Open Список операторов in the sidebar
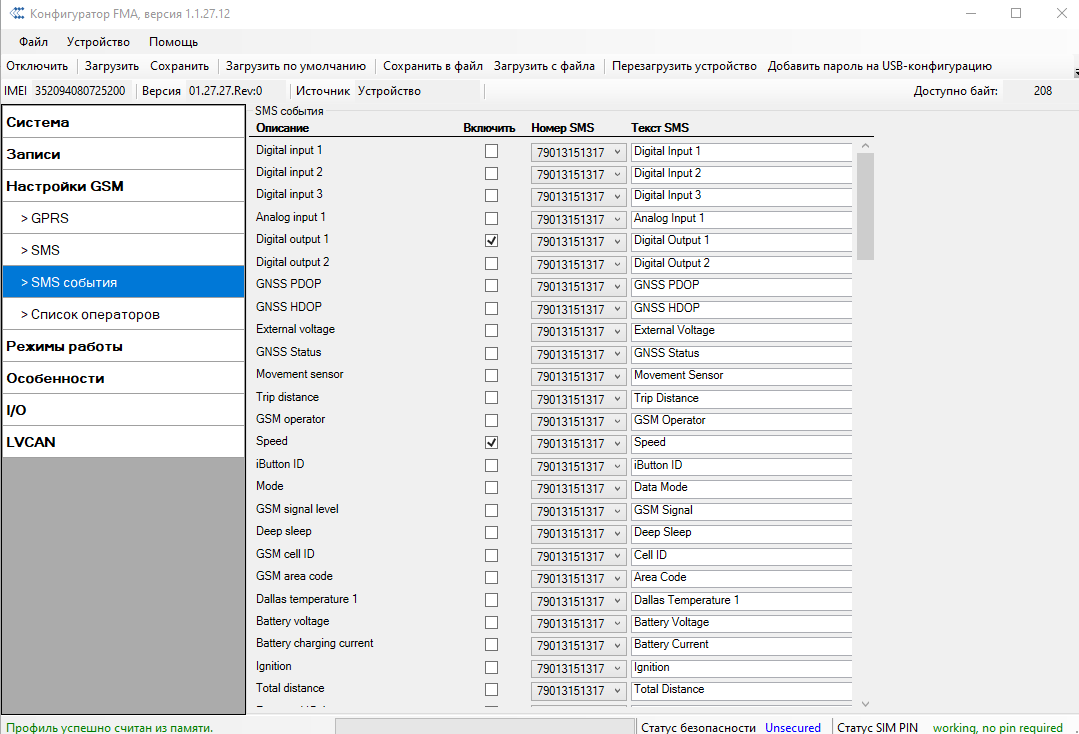Image resolution: width=1079 pixels, height=734 pixels. tap(95, 314)
